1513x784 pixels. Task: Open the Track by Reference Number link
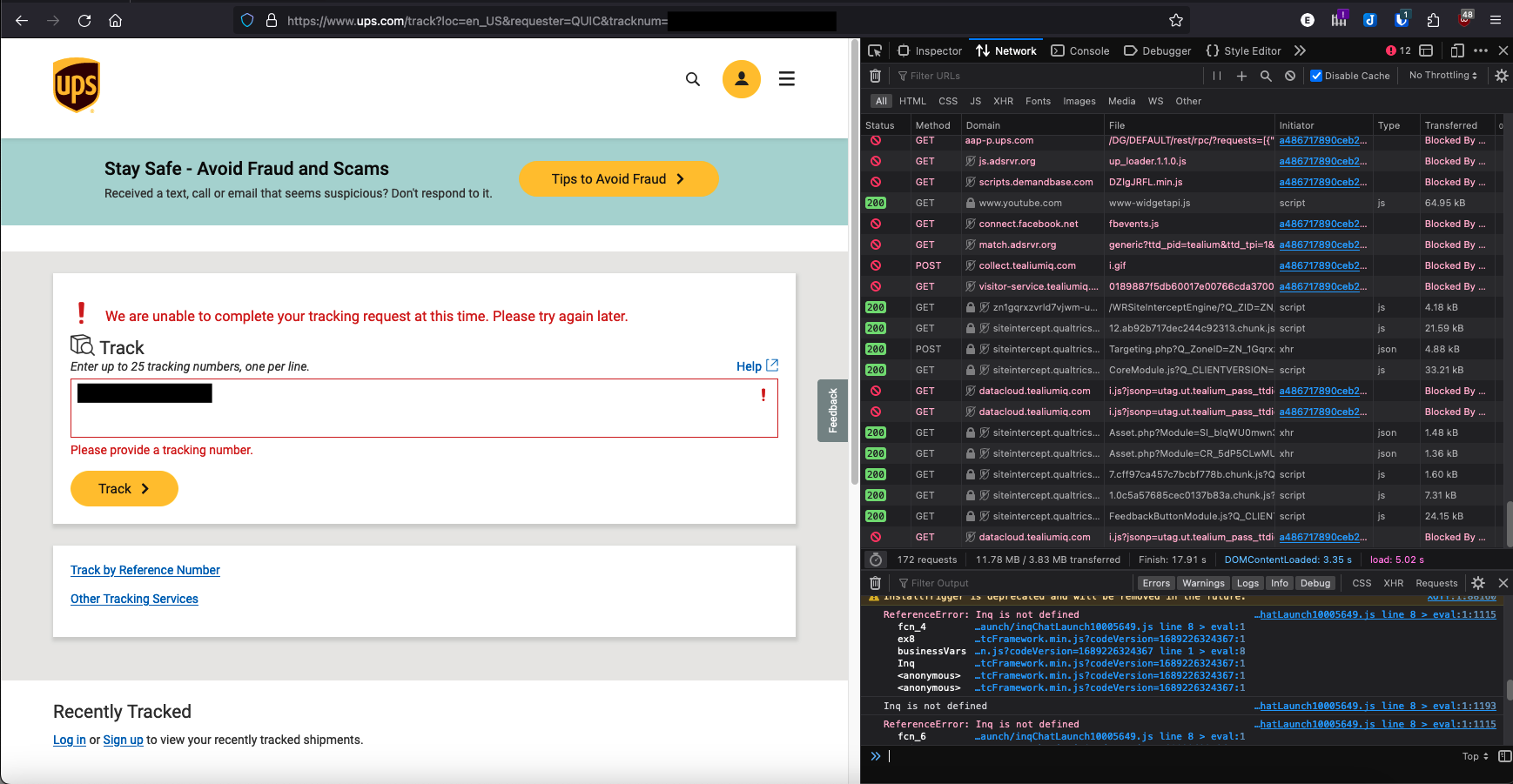coord(145,570)
